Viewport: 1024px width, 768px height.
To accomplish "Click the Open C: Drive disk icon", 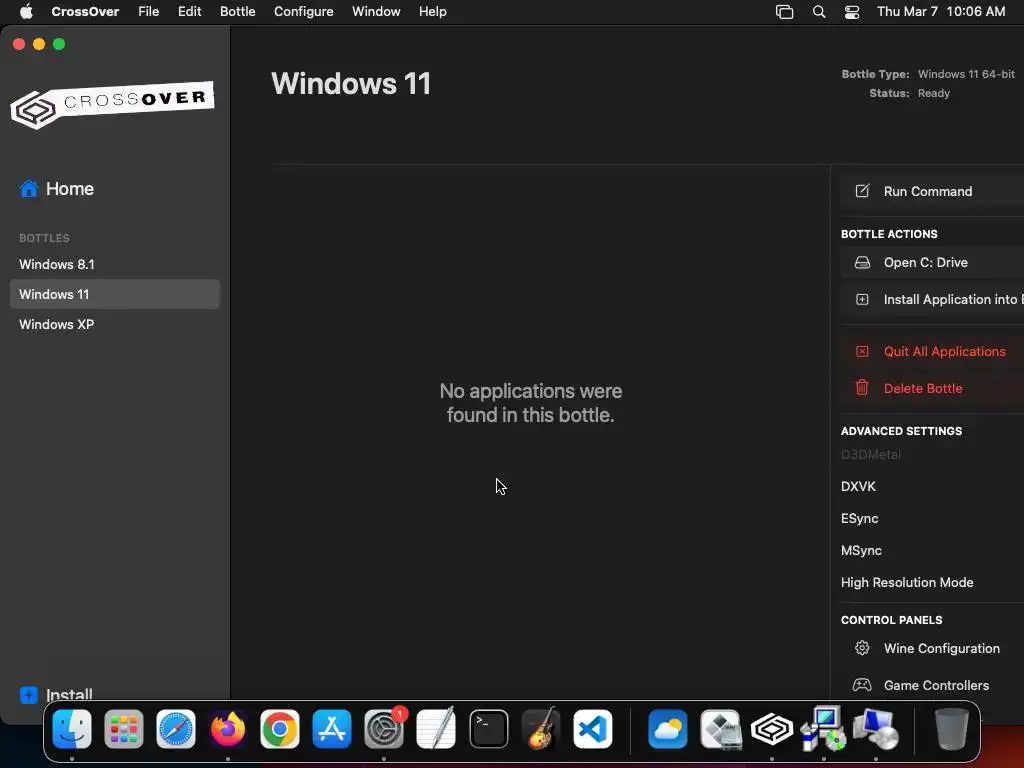I will click(x=862, y=263).
